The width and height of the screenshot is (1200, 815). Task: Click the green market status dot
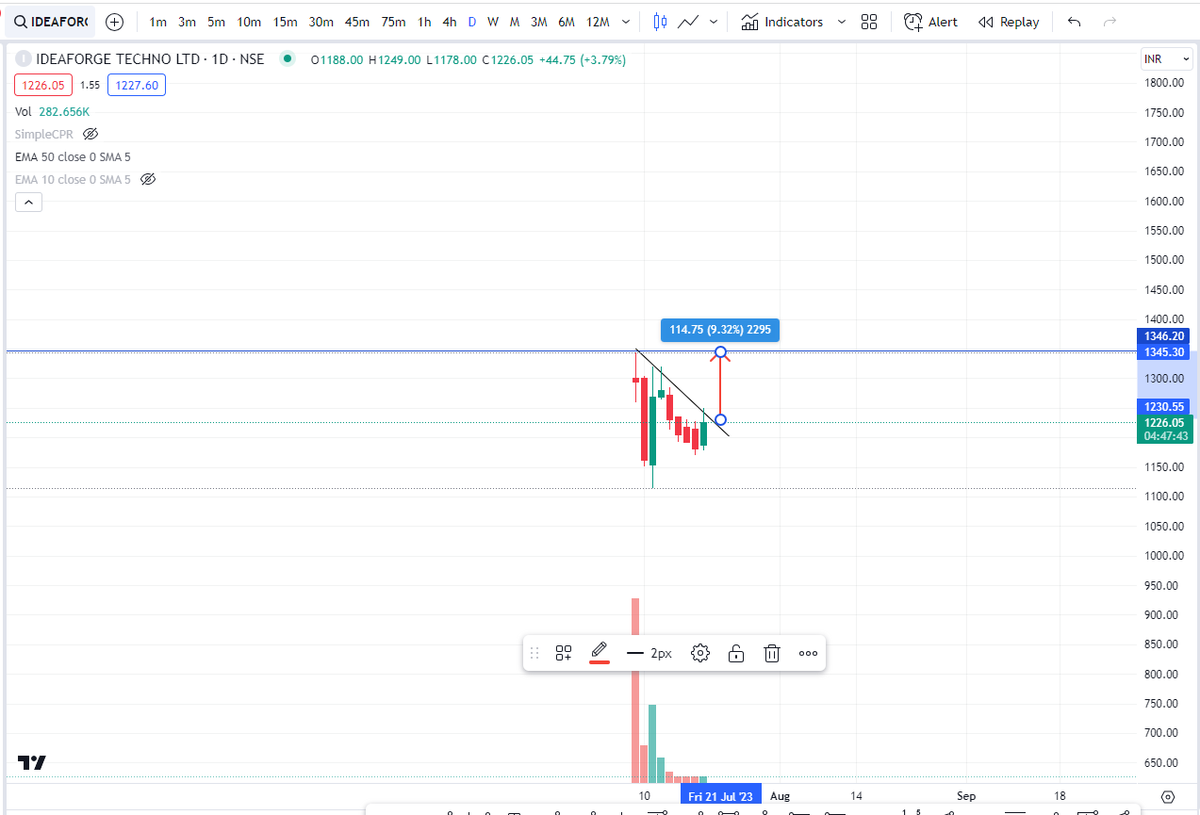tap(288, 59)
